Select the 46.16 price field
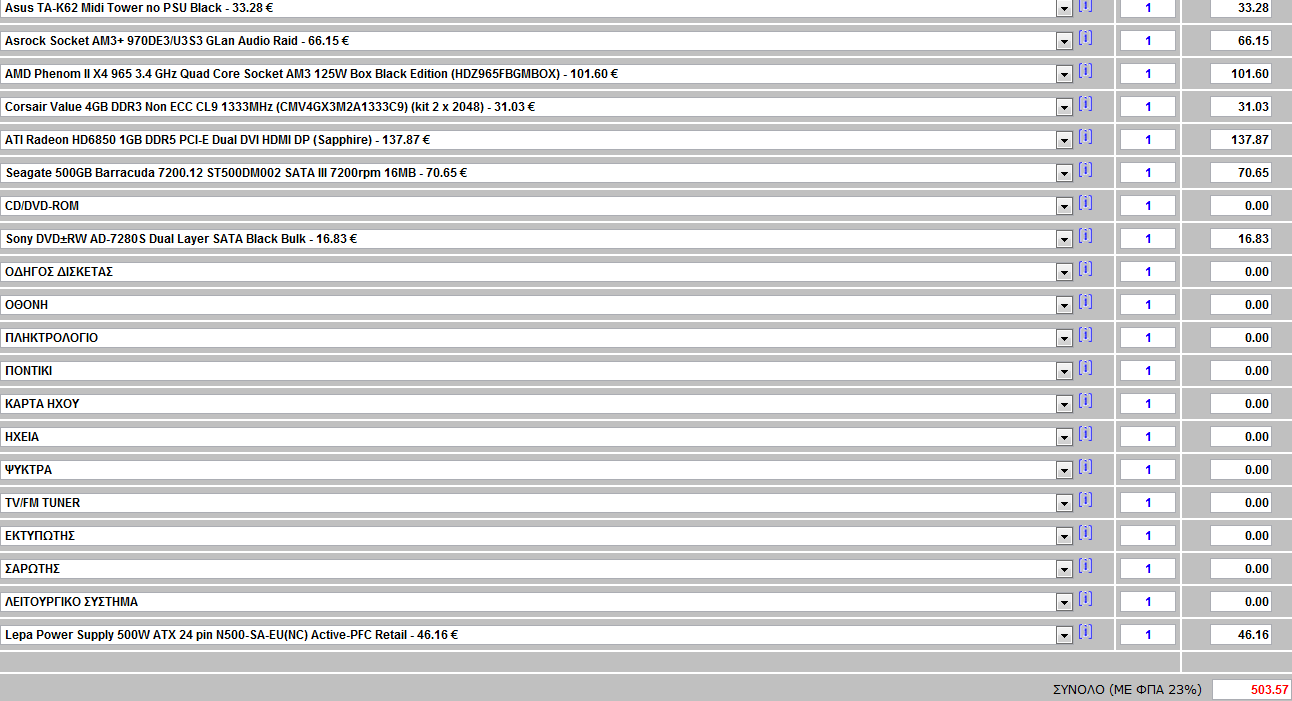The height and width of the screenshot is (701, 1292). (x=1241, y=635)
